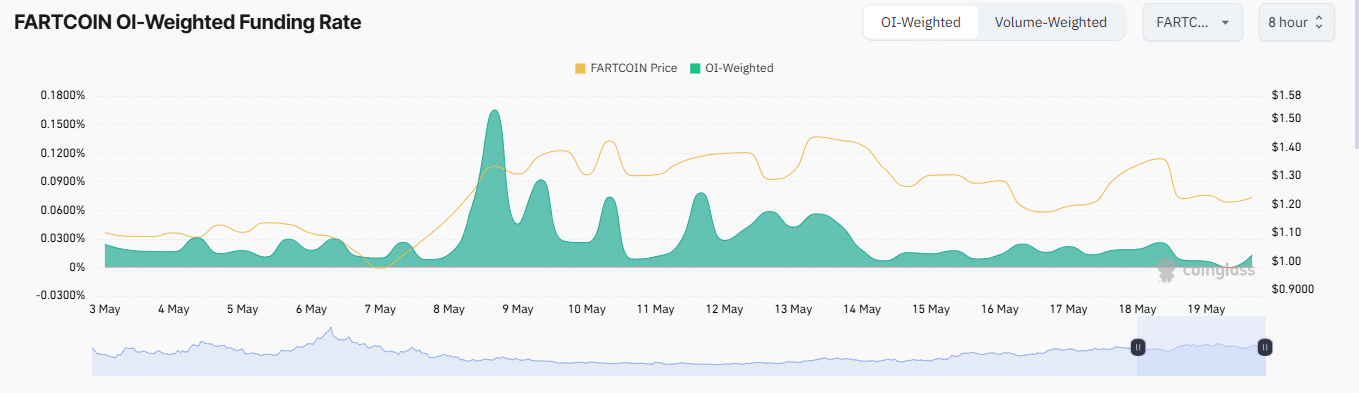This screenshot has width=1359, height=393.
Task: Click the FARTCOIN OI-Weighted Funding Rate title
Action: click(x=187, y=22)
